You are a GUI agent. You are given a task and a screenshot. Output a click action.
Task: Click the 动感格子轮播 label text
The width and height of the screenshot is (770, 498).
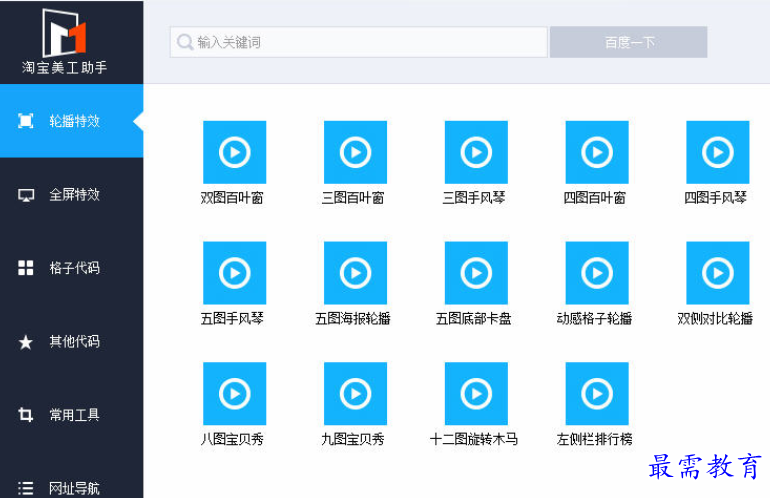pos(594,319)
